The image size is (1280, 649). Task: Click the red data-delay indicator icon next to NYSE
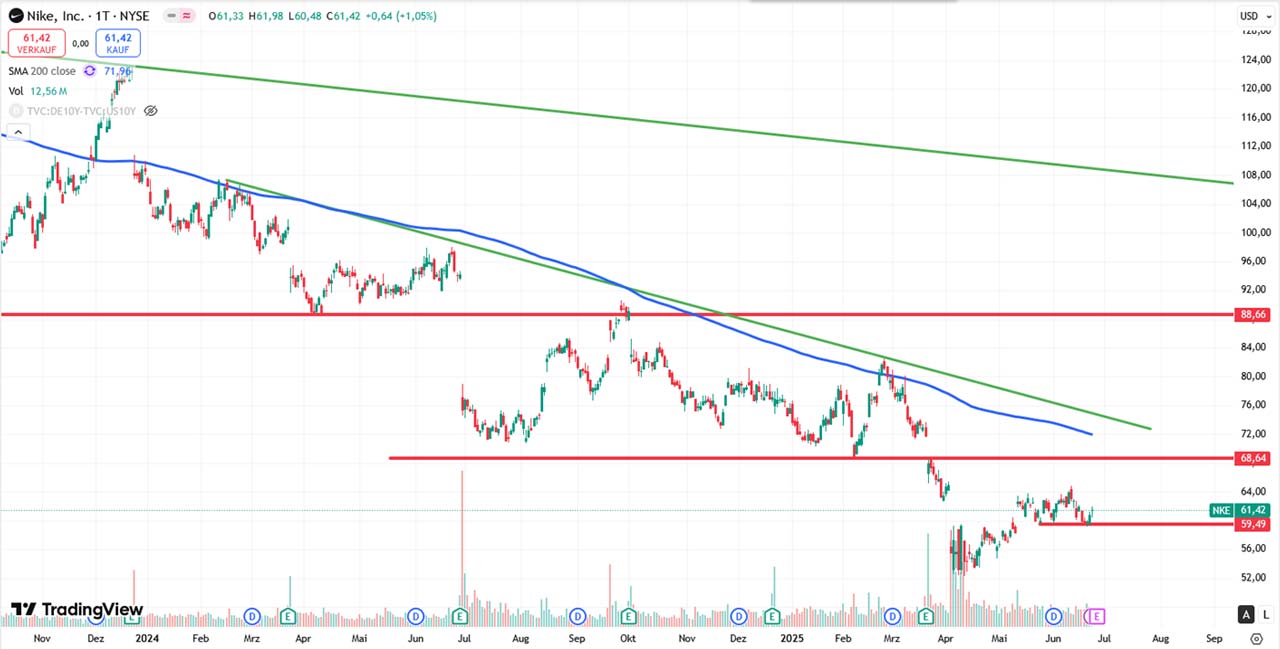(187, 16)
